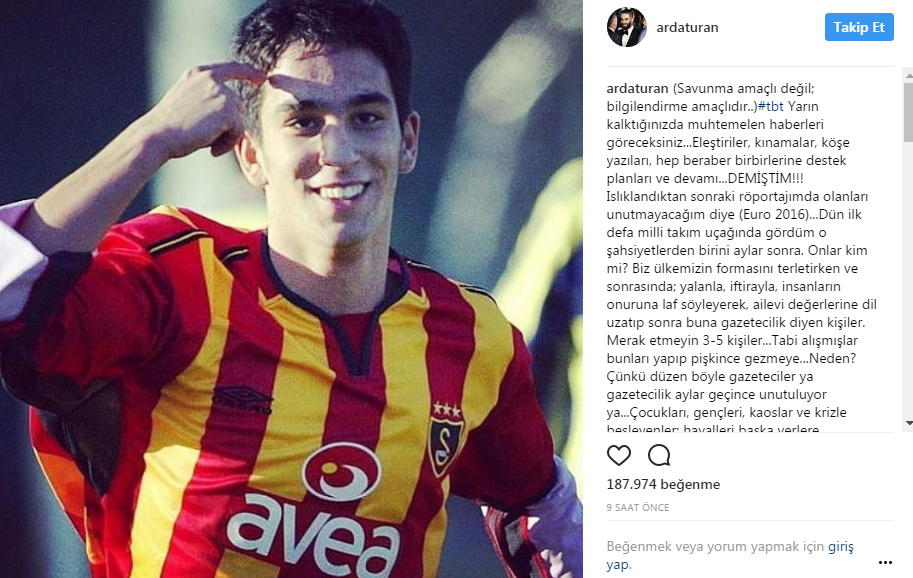
Task: Open ardaturan profile from header username
Action: point(687,27)
